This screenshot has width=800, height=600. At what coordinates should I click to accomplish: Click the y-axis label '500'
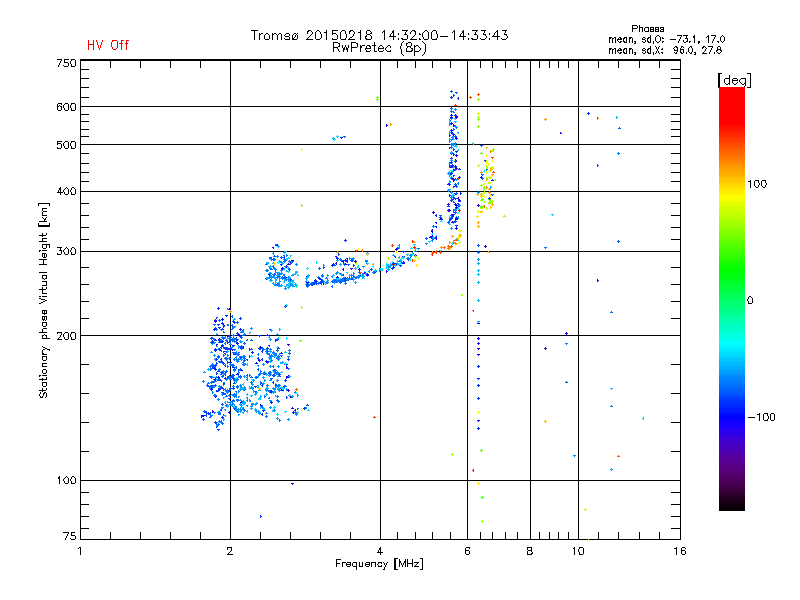pyautogui.click(x=67, y=145)
